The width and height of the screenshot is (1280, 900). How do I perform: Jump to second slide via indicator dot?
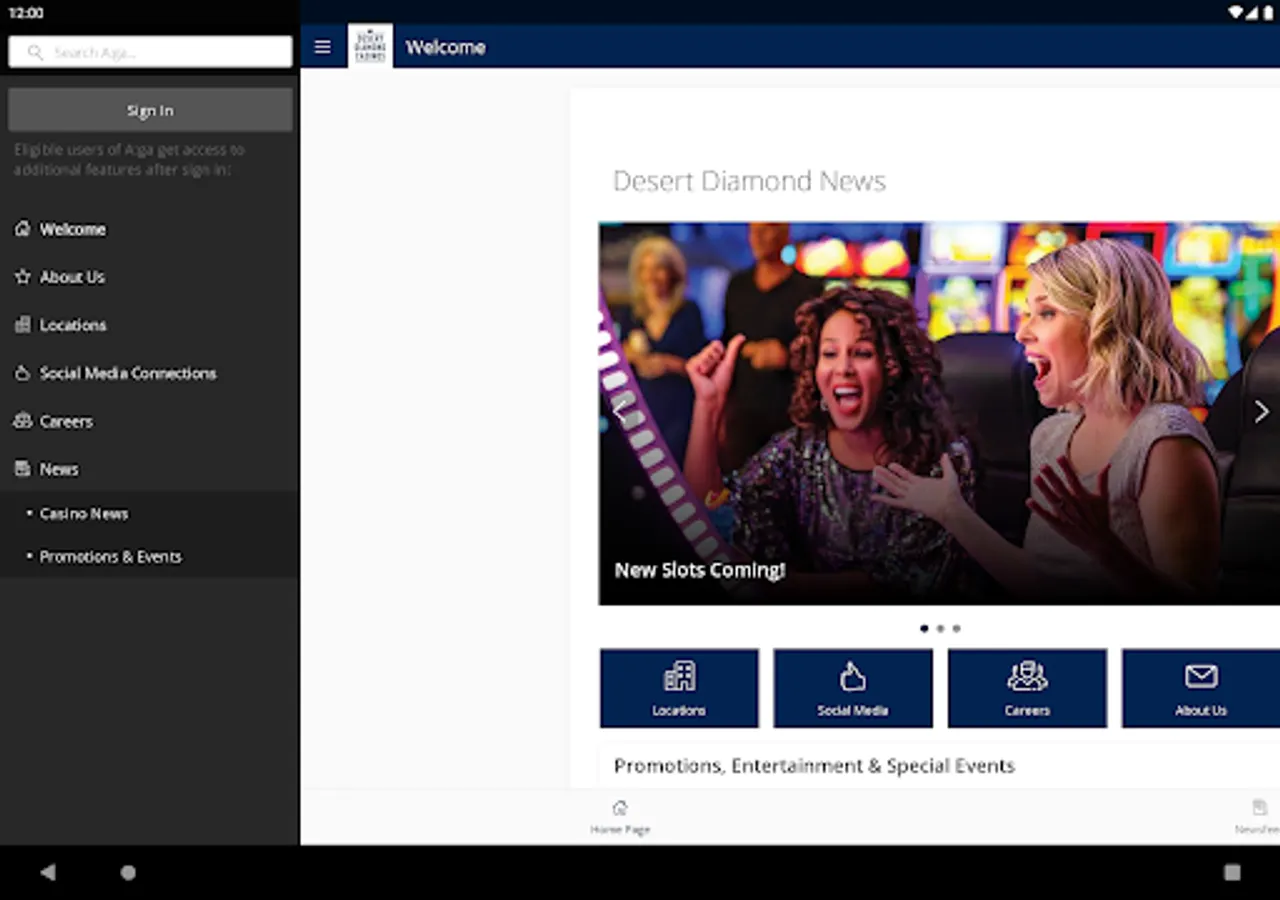click(x=940, y=628)
